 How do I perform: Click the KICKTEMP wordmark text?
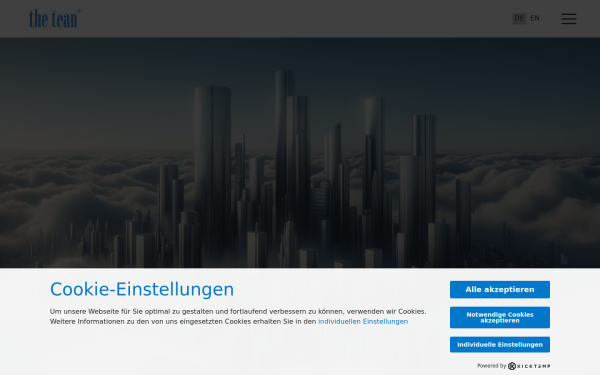pyautogui.click(x=533, y=366)
